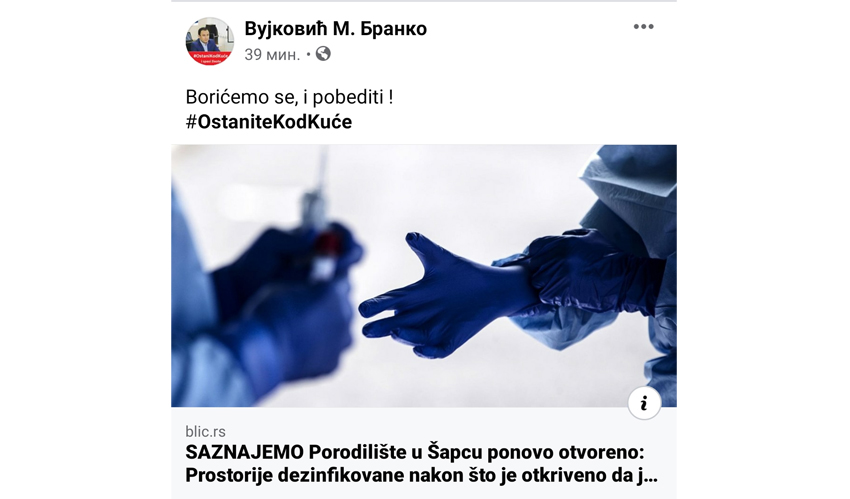Open Вујковић М. Бранко profile picture
The image size is (850, 499).
210,41
